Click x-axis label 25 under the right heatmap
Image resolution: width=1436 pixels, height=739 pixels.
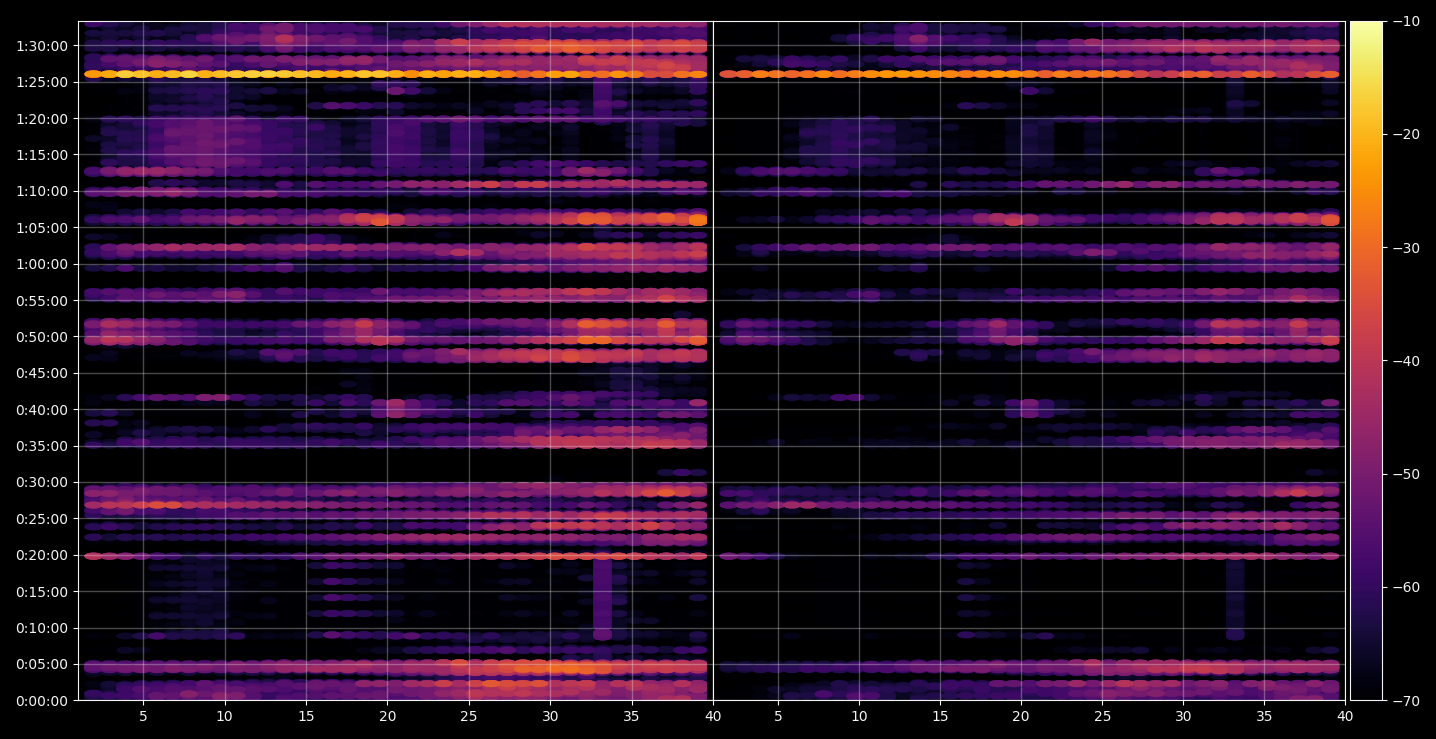(x=1102, y=717)
